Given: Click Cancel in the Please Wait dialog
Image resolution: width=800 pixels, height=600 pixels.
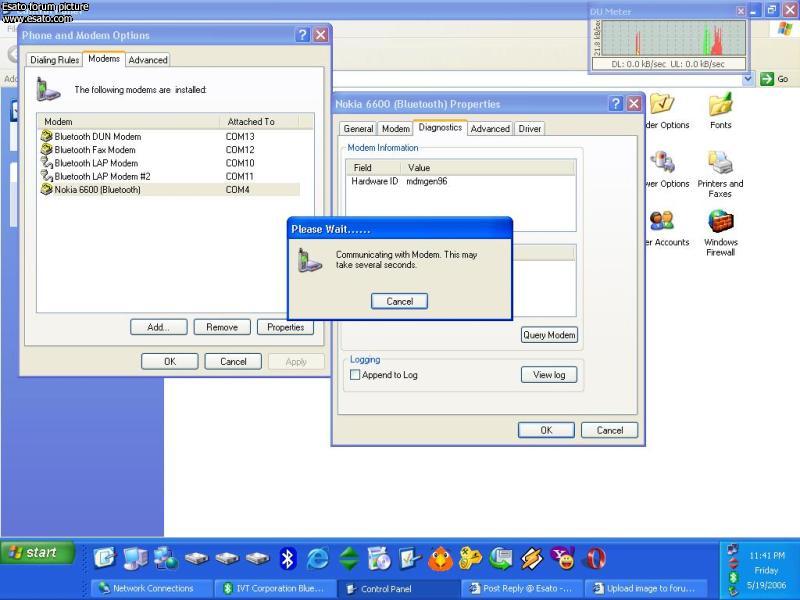Looking at the screenshot, I should 399,302.
